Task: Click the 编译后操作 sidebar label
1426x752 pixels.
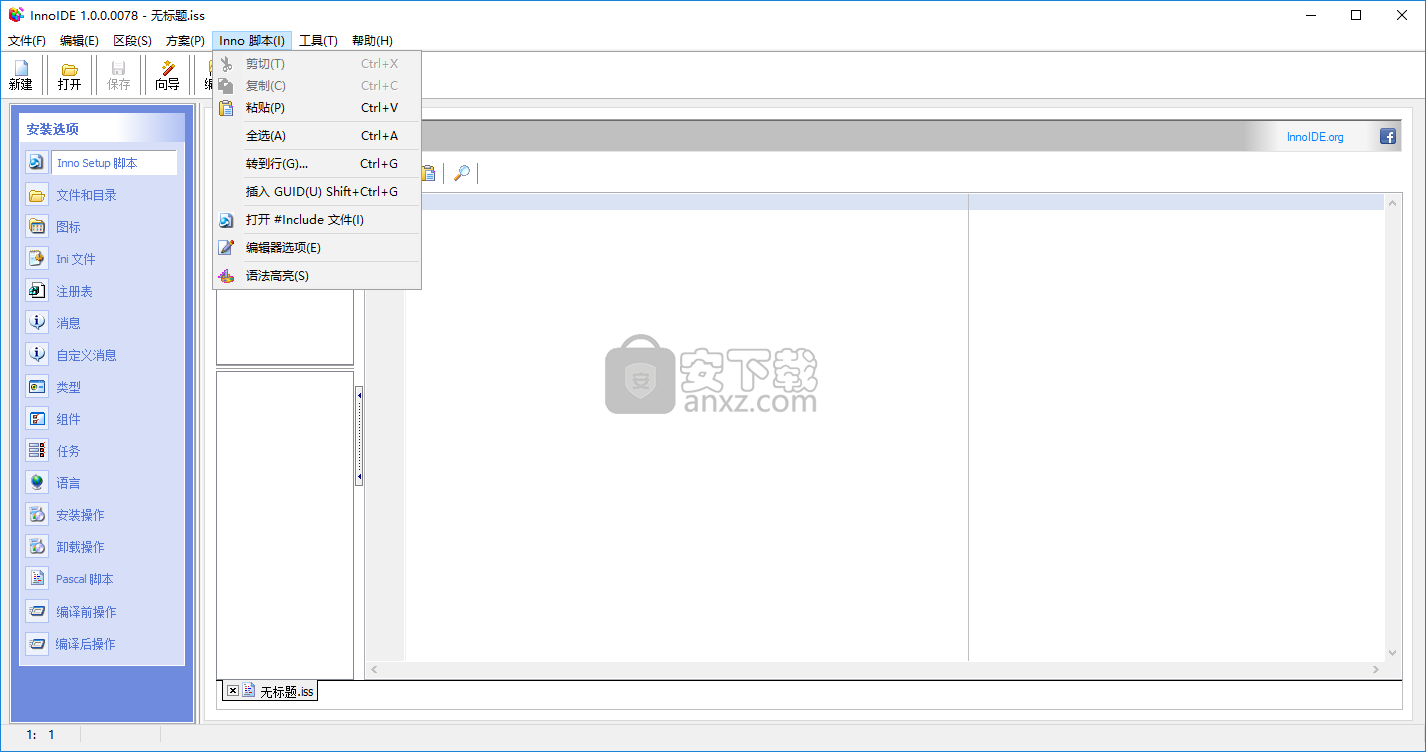Action: [x=86, y=644]
